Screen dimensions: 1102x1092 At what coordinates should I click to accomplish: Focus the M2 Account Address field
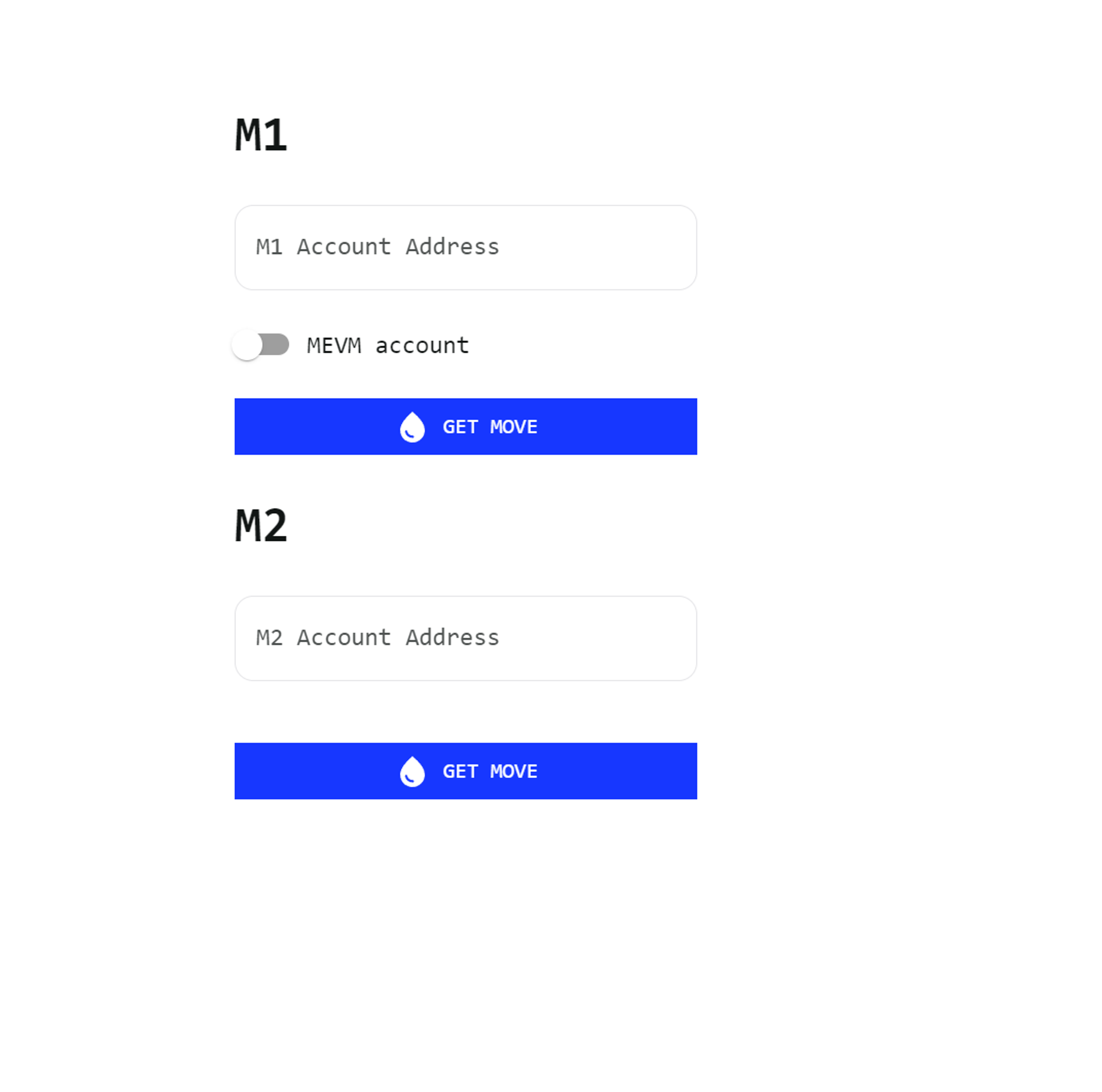point(466,638)
